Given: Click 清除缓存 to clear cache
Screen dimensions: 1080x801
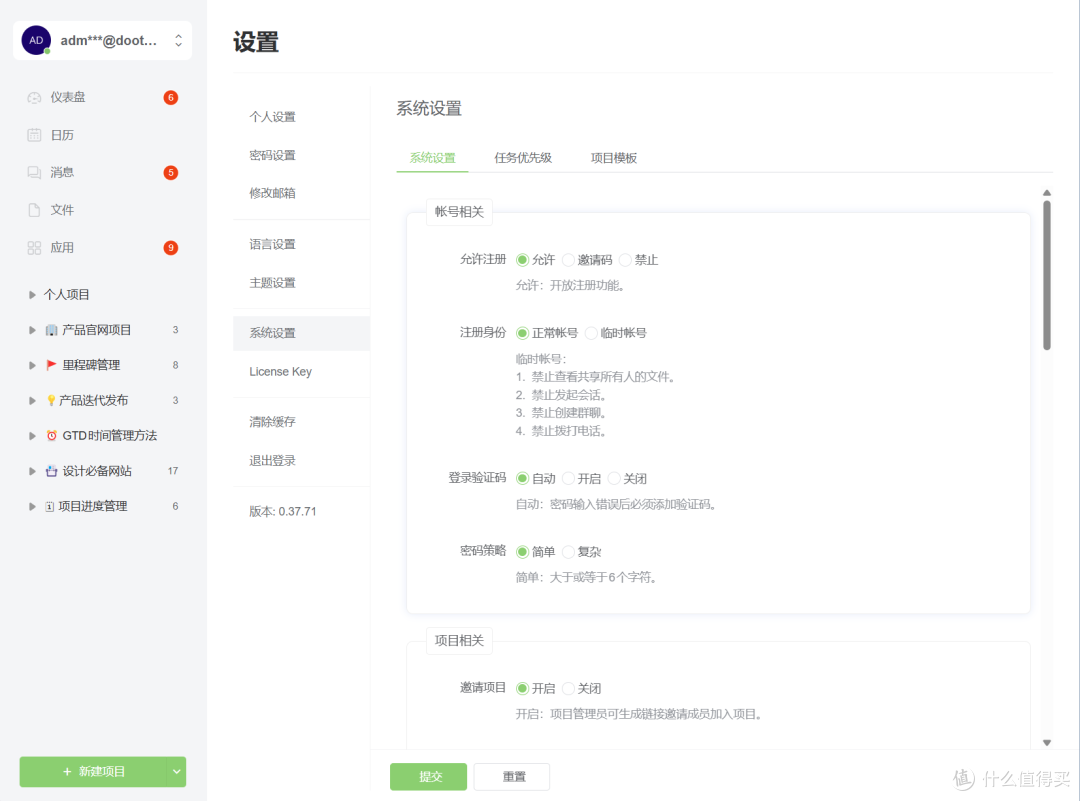Looking at the screenshot, I should (x=272, y=422).
